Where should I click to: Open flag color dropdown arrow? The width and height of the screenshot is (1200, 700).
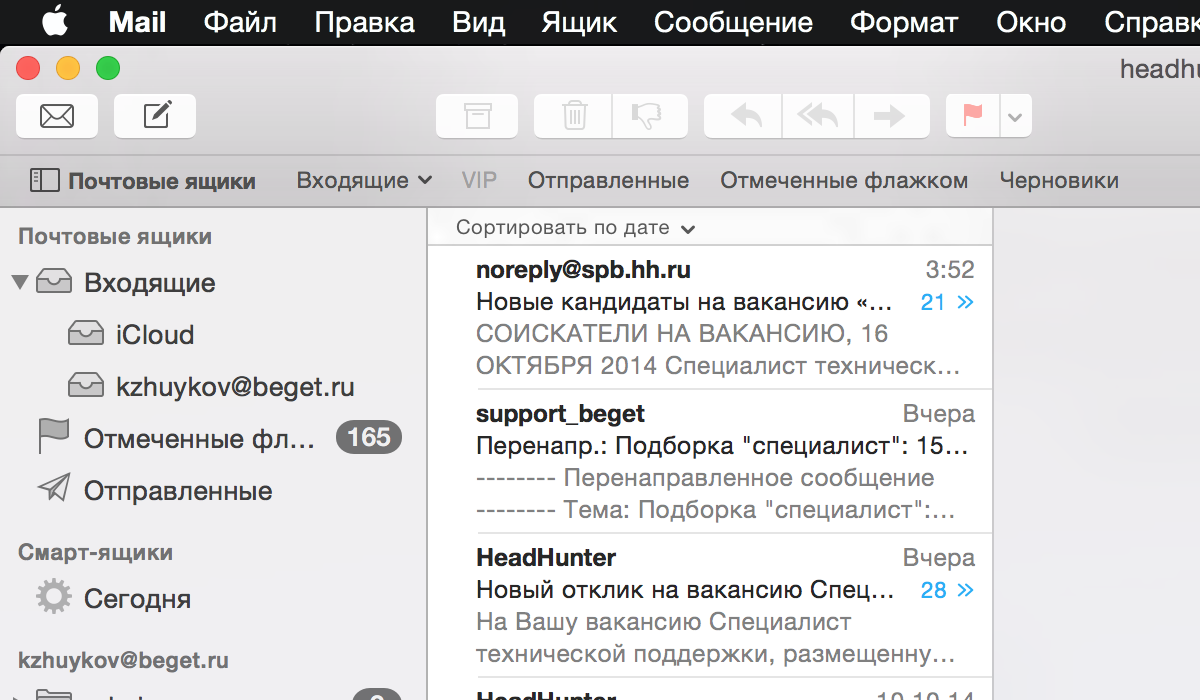1016,116
